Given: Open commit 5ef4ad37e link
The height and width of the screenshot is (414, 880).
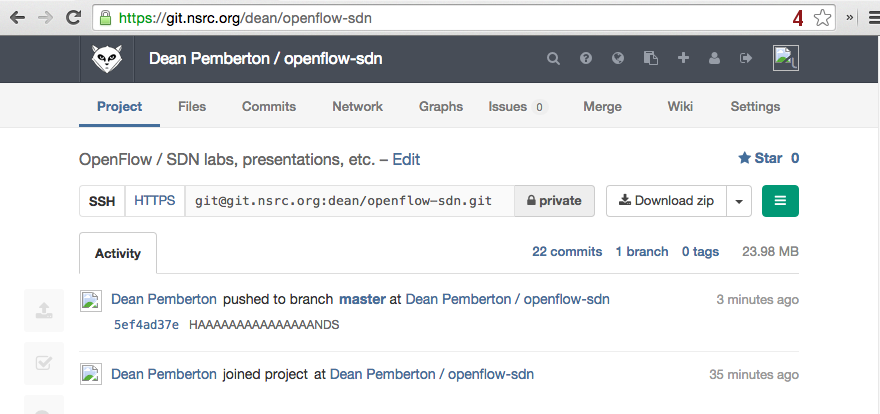Looking at the screenshot, I should pyautogui.click(x=146, y=325).
